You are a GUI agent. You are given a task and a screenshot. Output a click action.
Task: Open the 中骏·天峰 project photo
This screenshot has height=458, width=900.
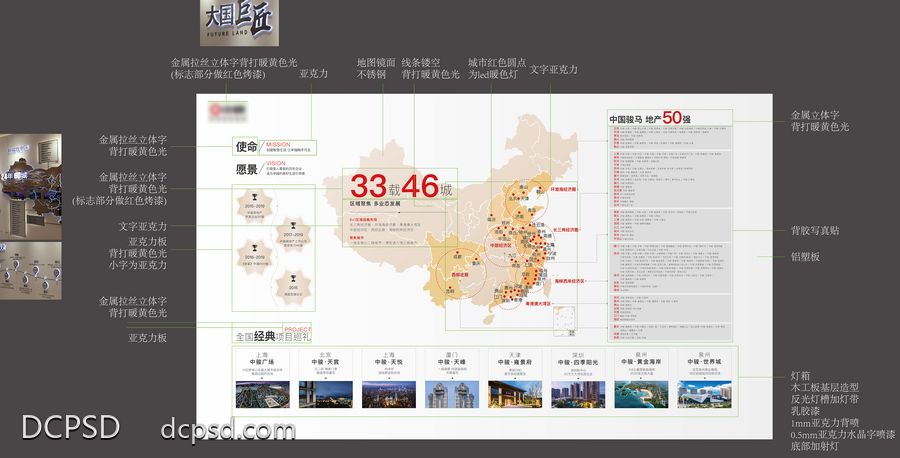(x=452, y=394)
